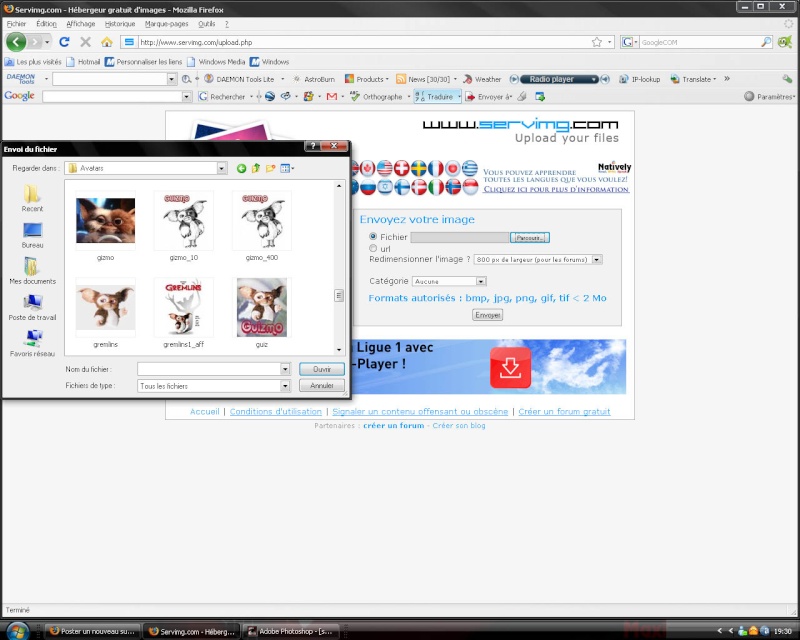Image resolution: width=800 pixels, height=640 pixels.
Task: Click Envoyer à in the Google toolbar
Action: pos(488,96)
